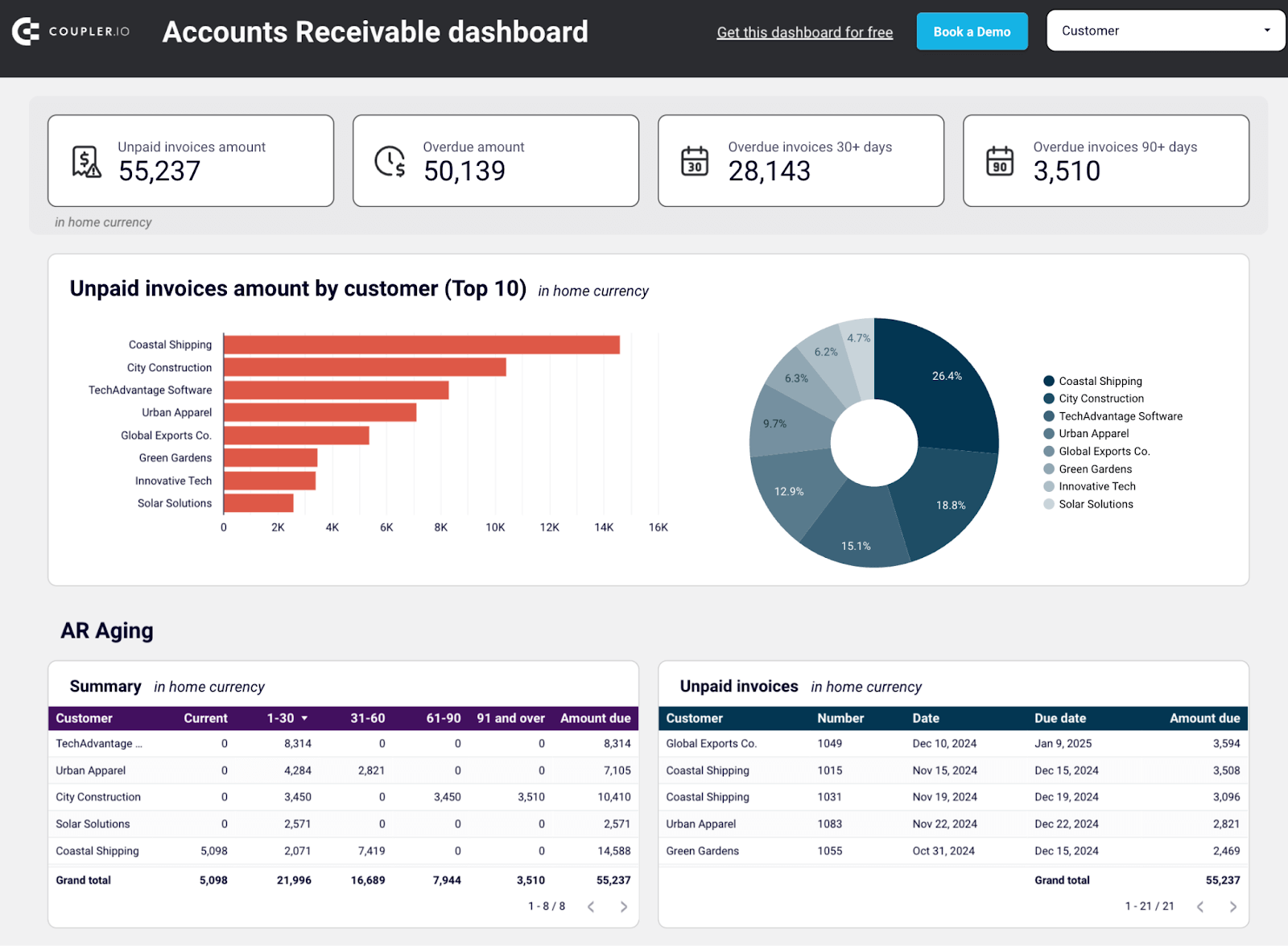
Task: Click the Book a Demo button
Action: click(972, 31)
